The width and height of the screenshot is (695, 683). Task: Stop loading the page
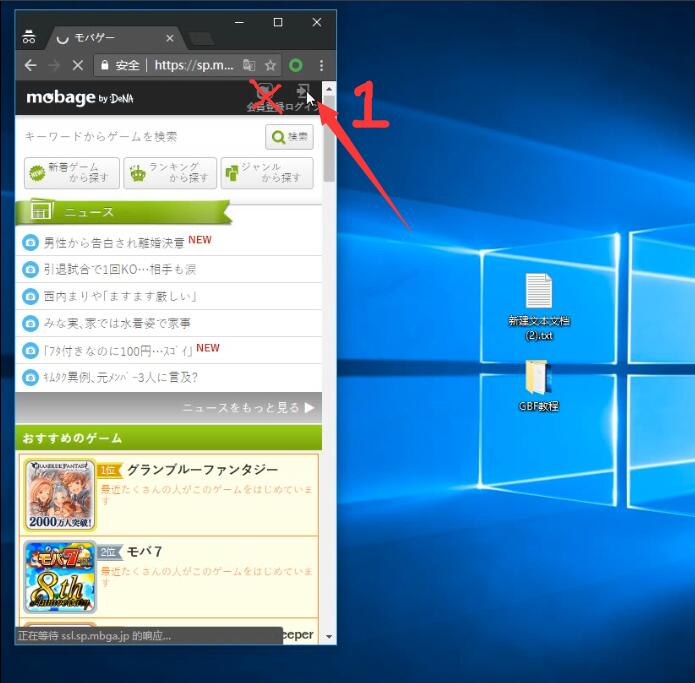click(x=78, y=66)
